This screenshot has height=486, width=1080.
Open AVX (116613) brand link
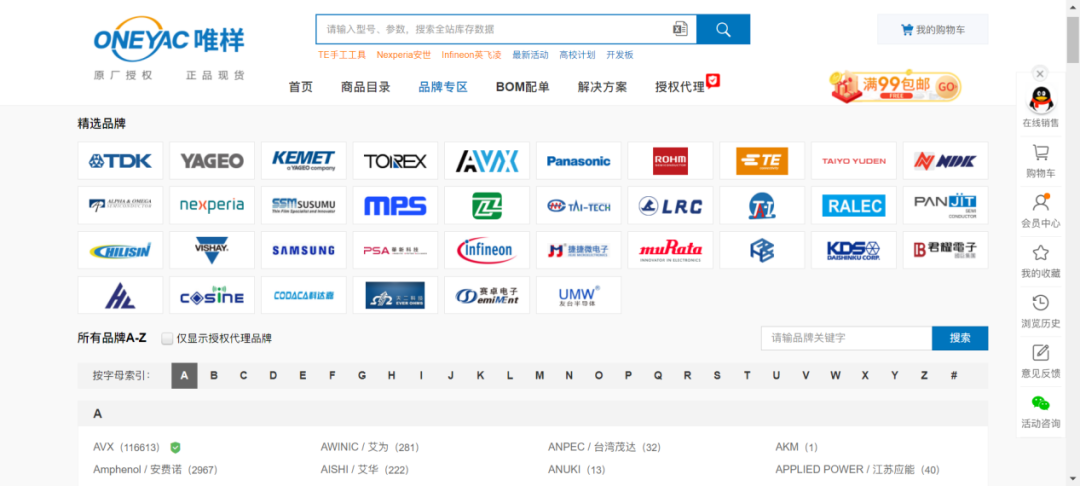tap(126, 447)
